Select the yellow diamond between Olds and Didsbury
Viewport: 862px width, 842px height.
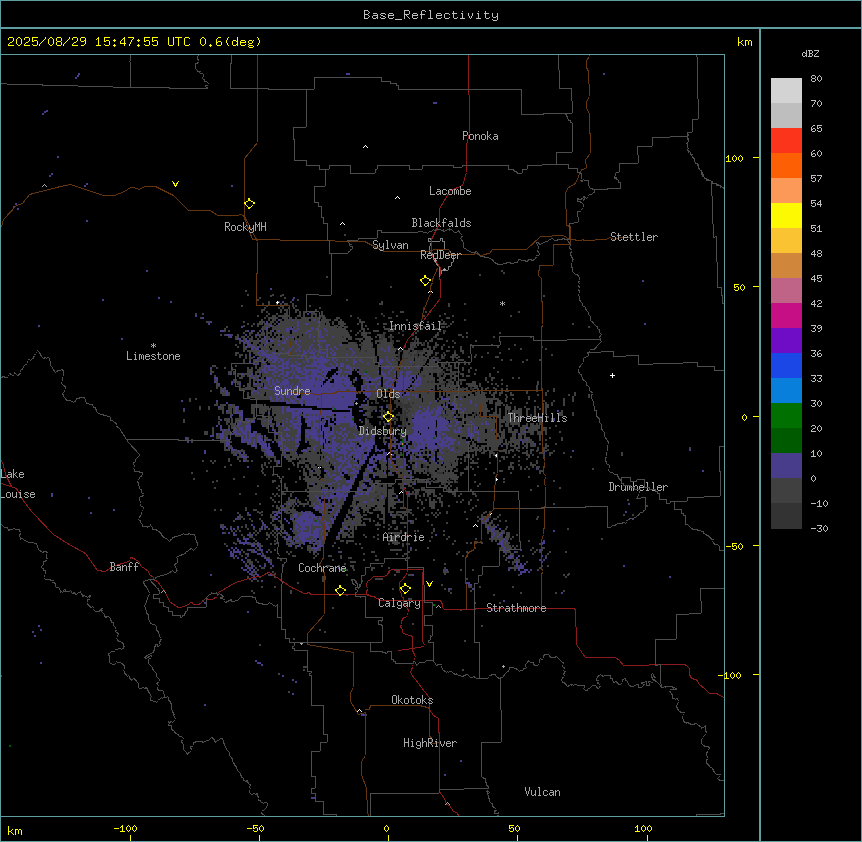coord(389,417)
